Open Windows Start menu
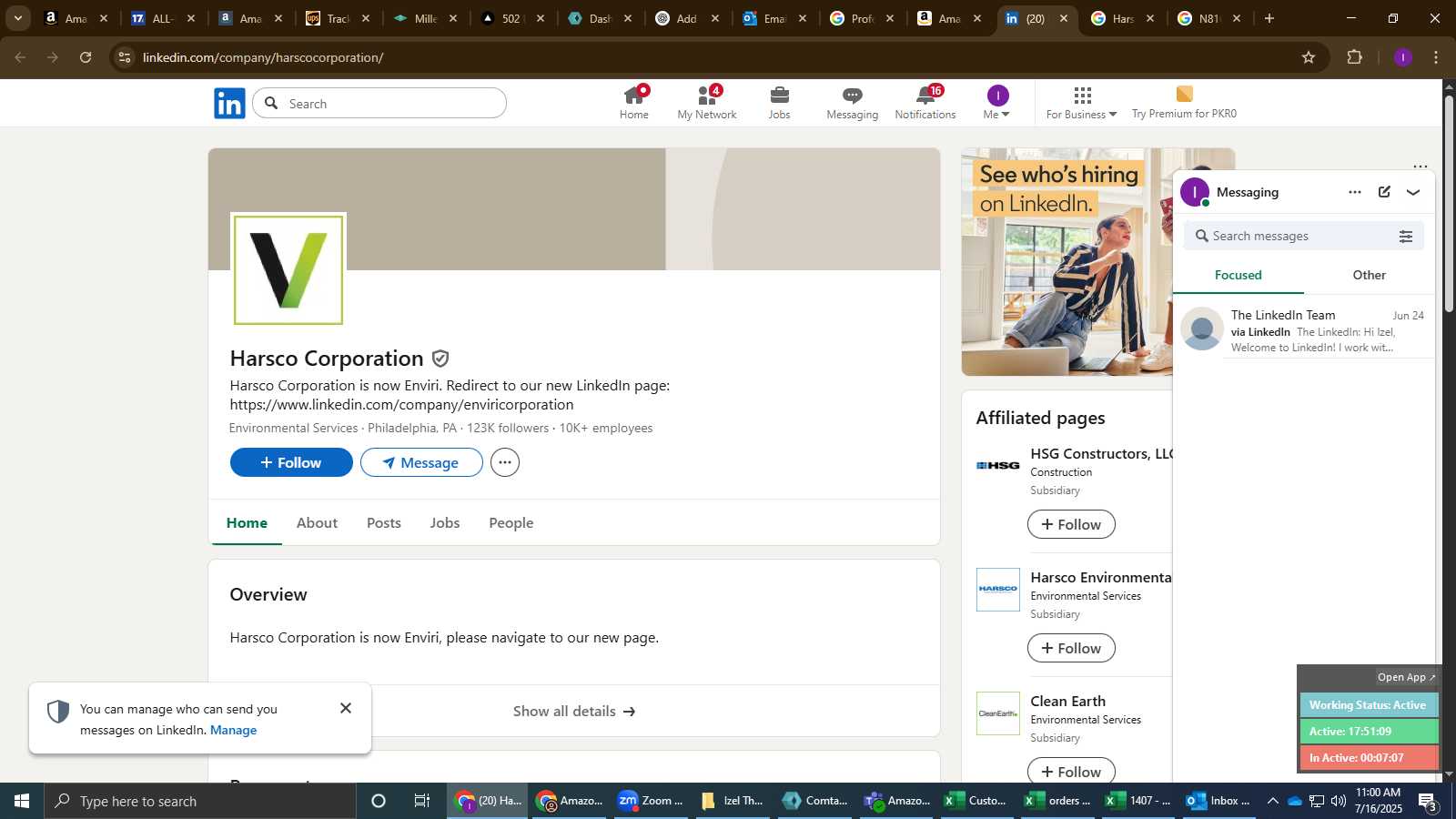The height and width of the screenshot is (819, 1456). tap(22, 801)
